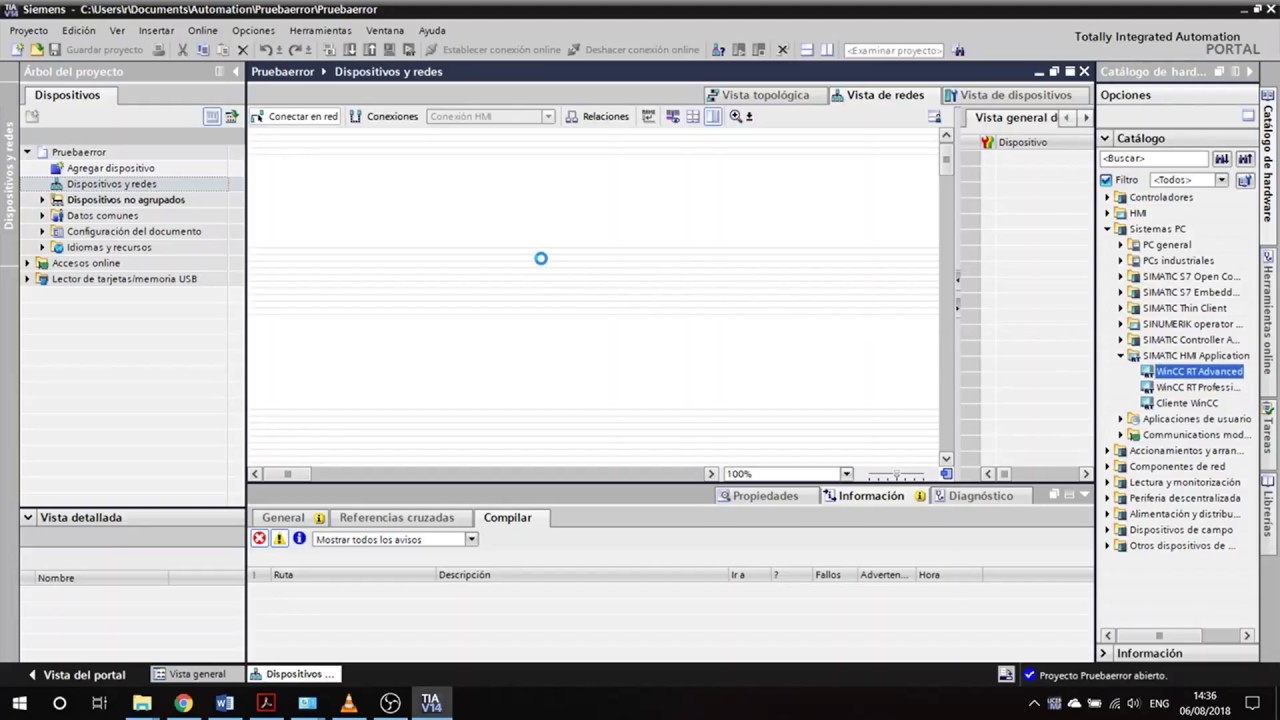Click the Print toolbar icon
This screenshot has height=720, width=1280.
coord(159,50)
